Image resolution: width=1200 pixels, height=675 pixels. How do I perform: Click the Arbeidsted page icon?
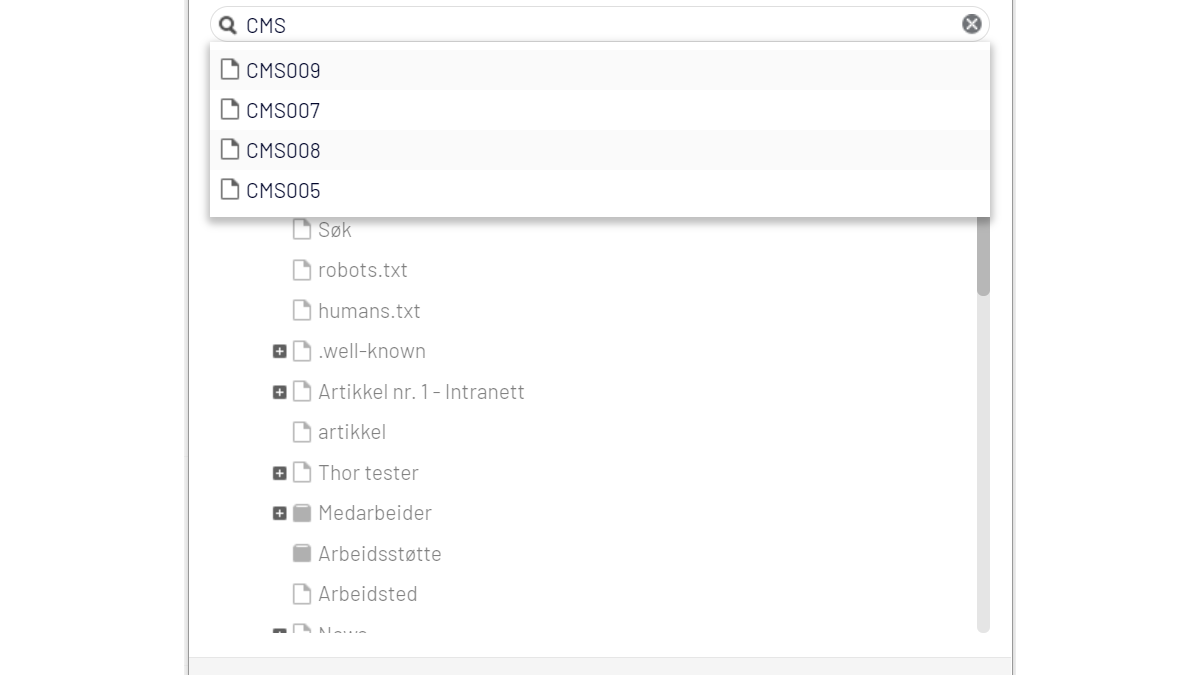(x=302, y=594)
